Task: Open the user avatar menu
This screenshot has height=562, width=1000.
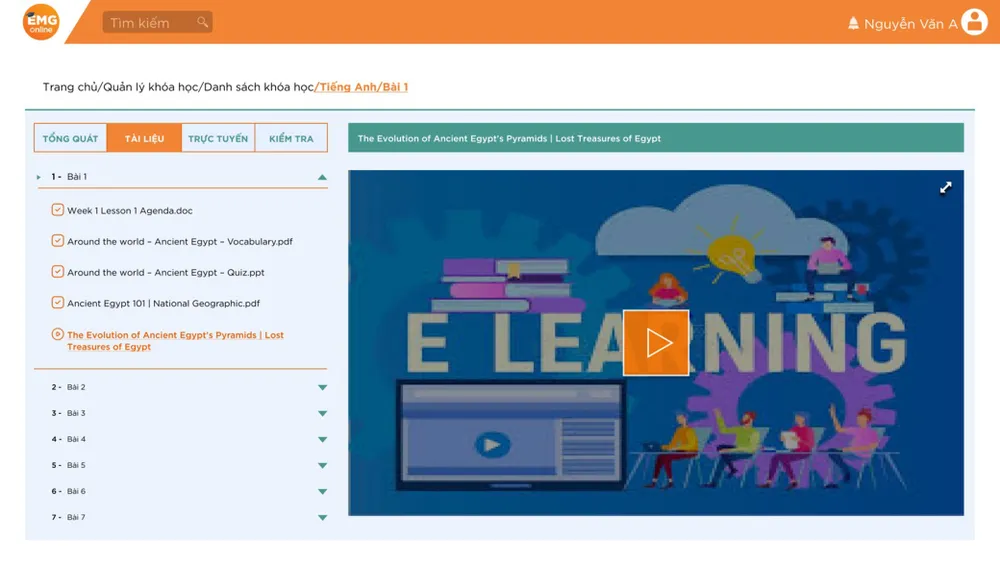Action: coord(974,22)
